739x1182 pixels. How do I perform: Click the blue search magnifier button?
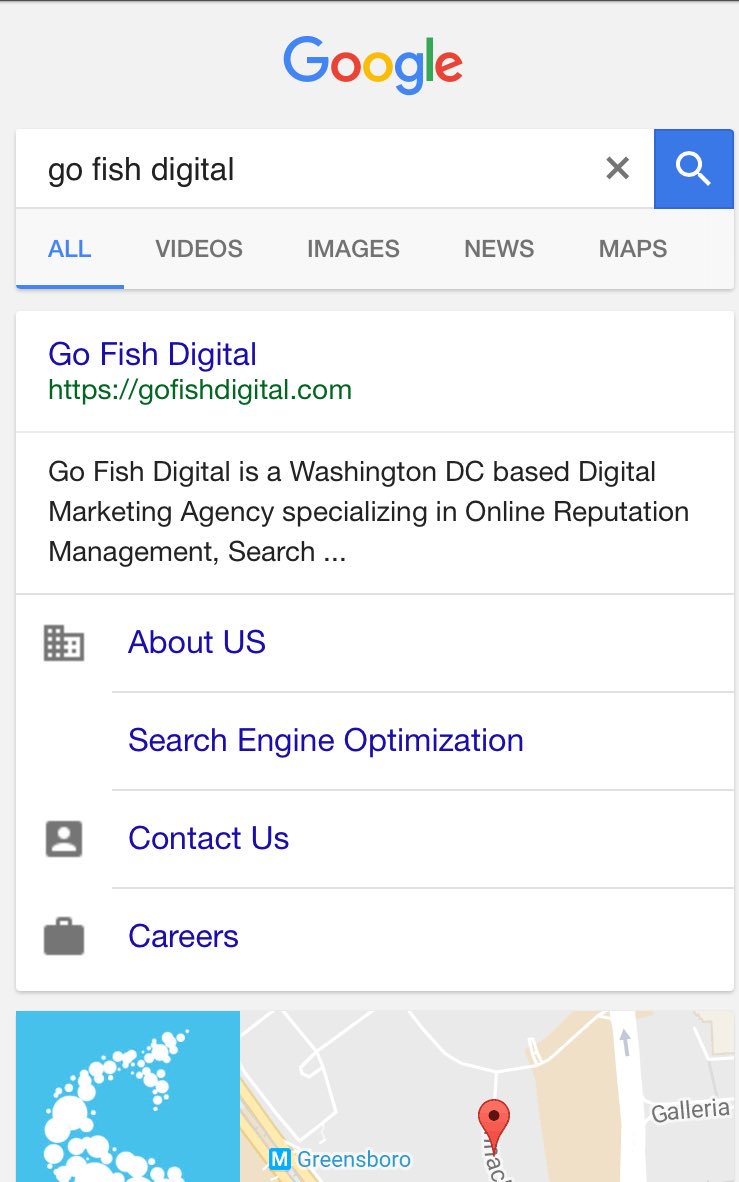coord(693,169)
